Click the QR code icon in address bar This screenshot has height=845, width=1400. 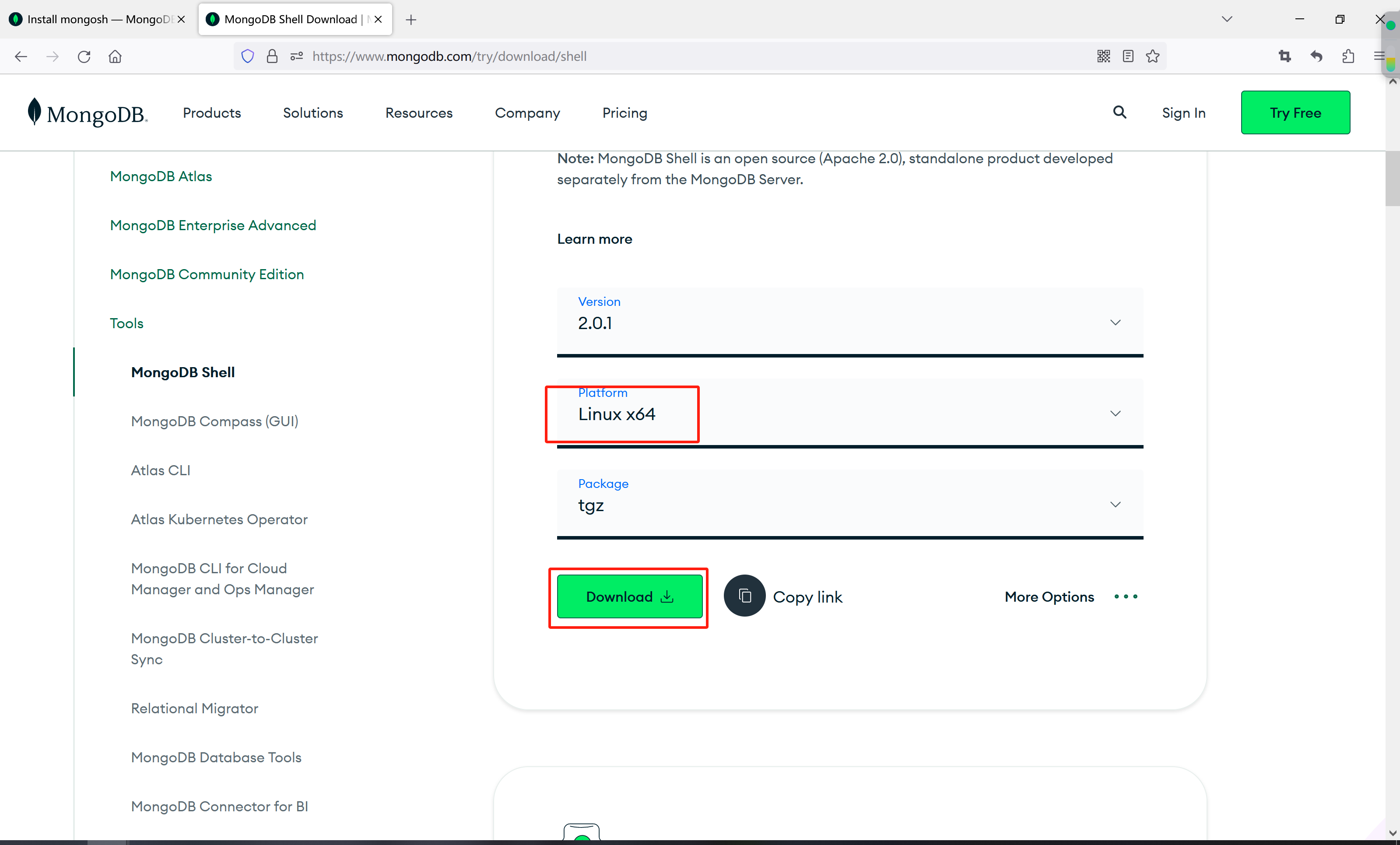1103,56
